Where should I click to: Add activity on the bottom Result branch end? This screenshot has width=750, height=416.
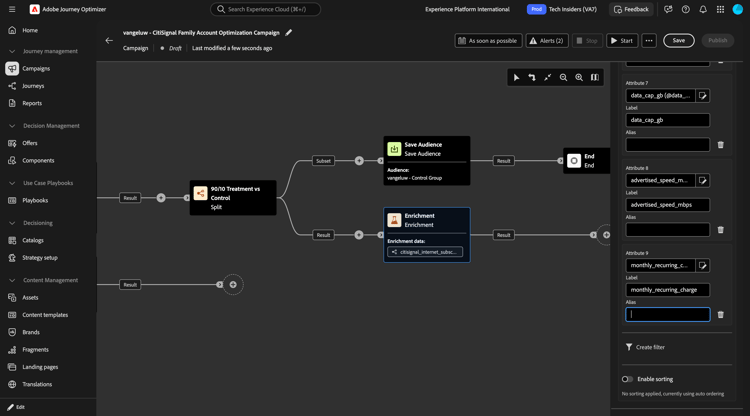(x=233, y=285)
